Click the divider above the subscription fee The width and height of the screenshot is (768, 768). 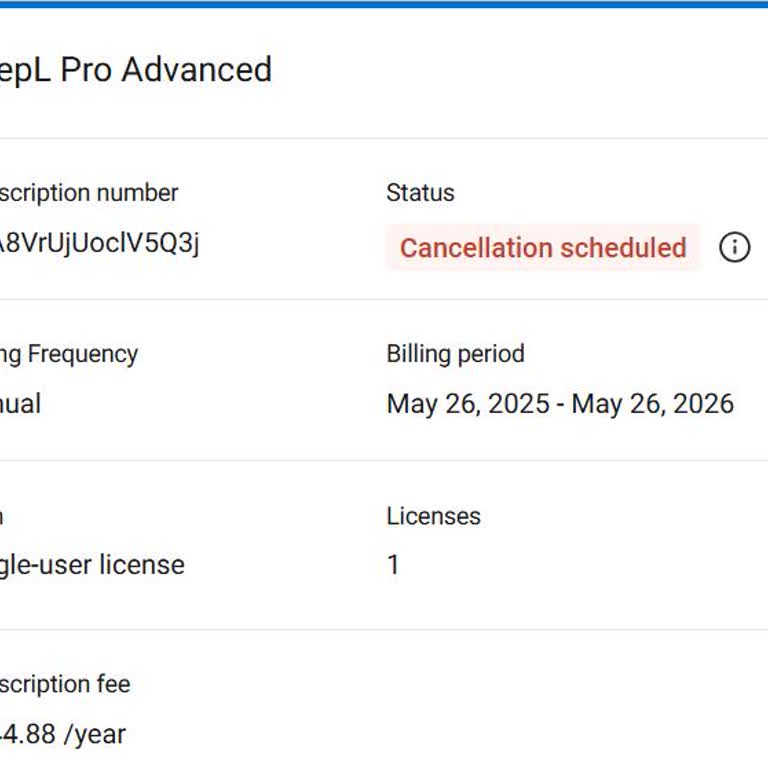pos(384,629)
